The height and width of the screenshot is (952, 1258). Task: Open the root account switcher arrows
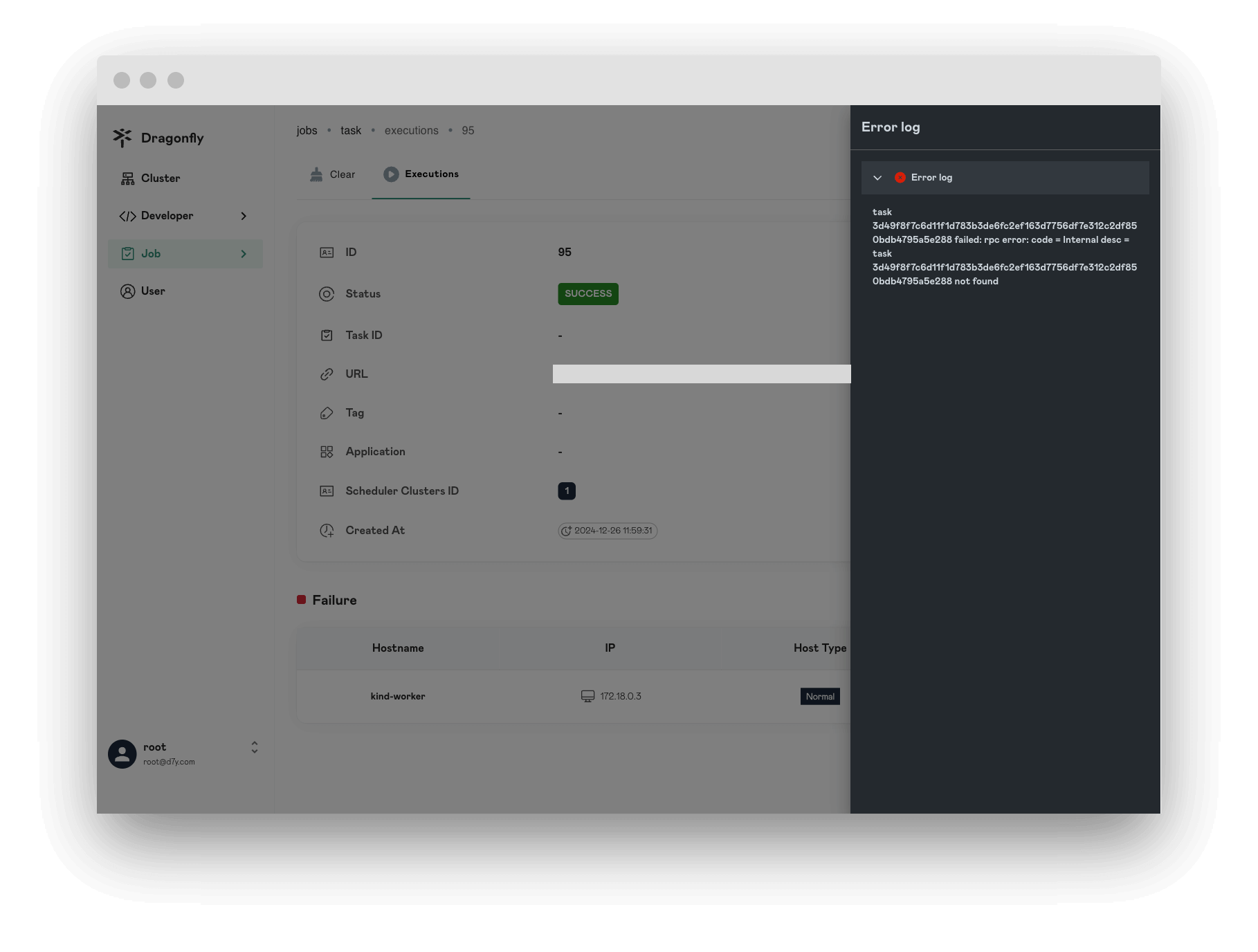(255, 747)
